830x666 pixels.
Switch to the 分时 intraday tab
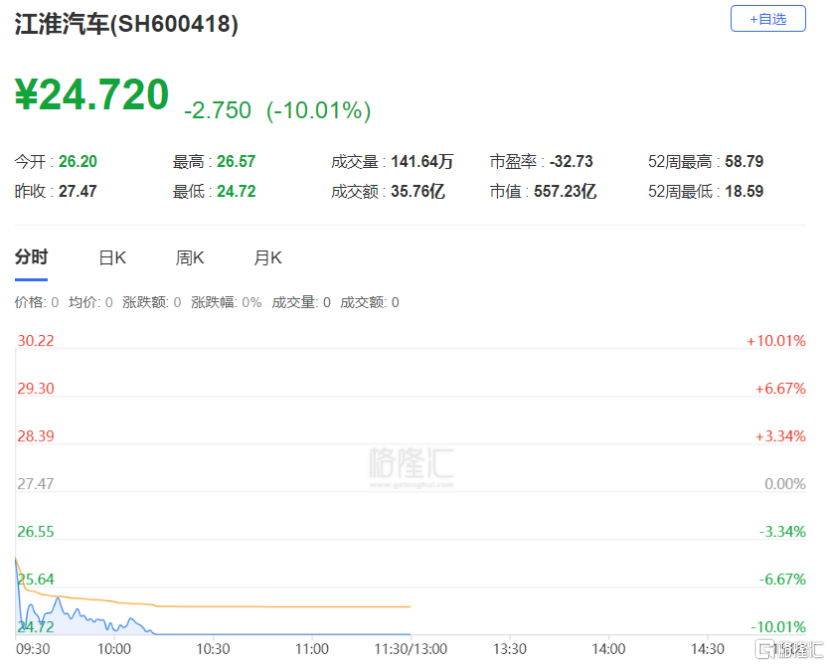(31, 258)
